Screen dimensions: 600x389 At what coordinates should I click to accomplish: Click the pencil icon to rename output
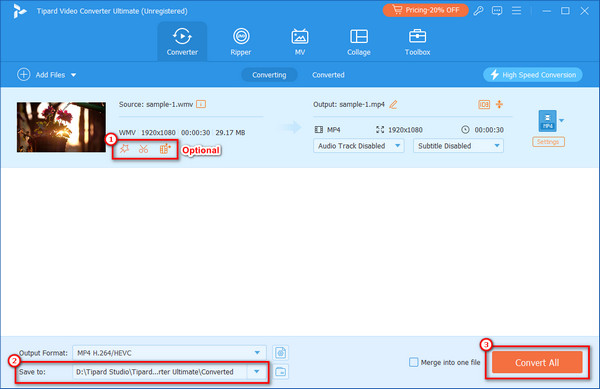pyautogui.click(x=393, y=104)
